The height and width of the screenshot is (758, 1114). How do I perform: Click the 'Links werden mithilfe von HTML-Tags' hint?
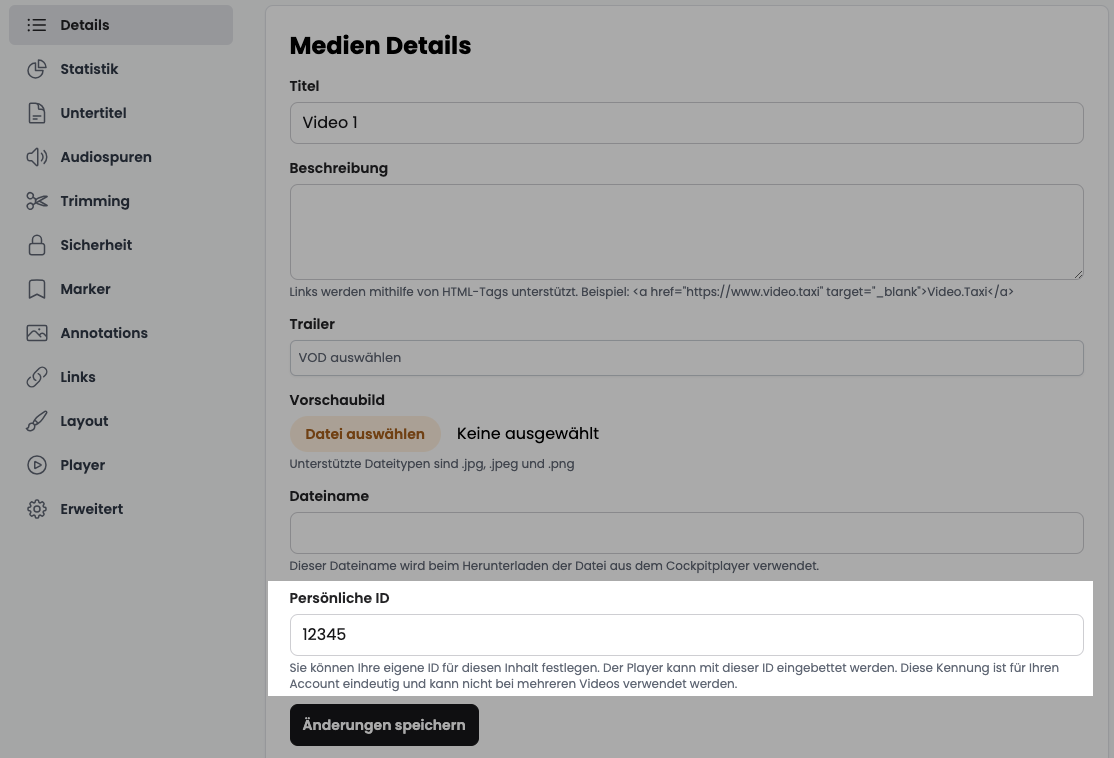651,292
